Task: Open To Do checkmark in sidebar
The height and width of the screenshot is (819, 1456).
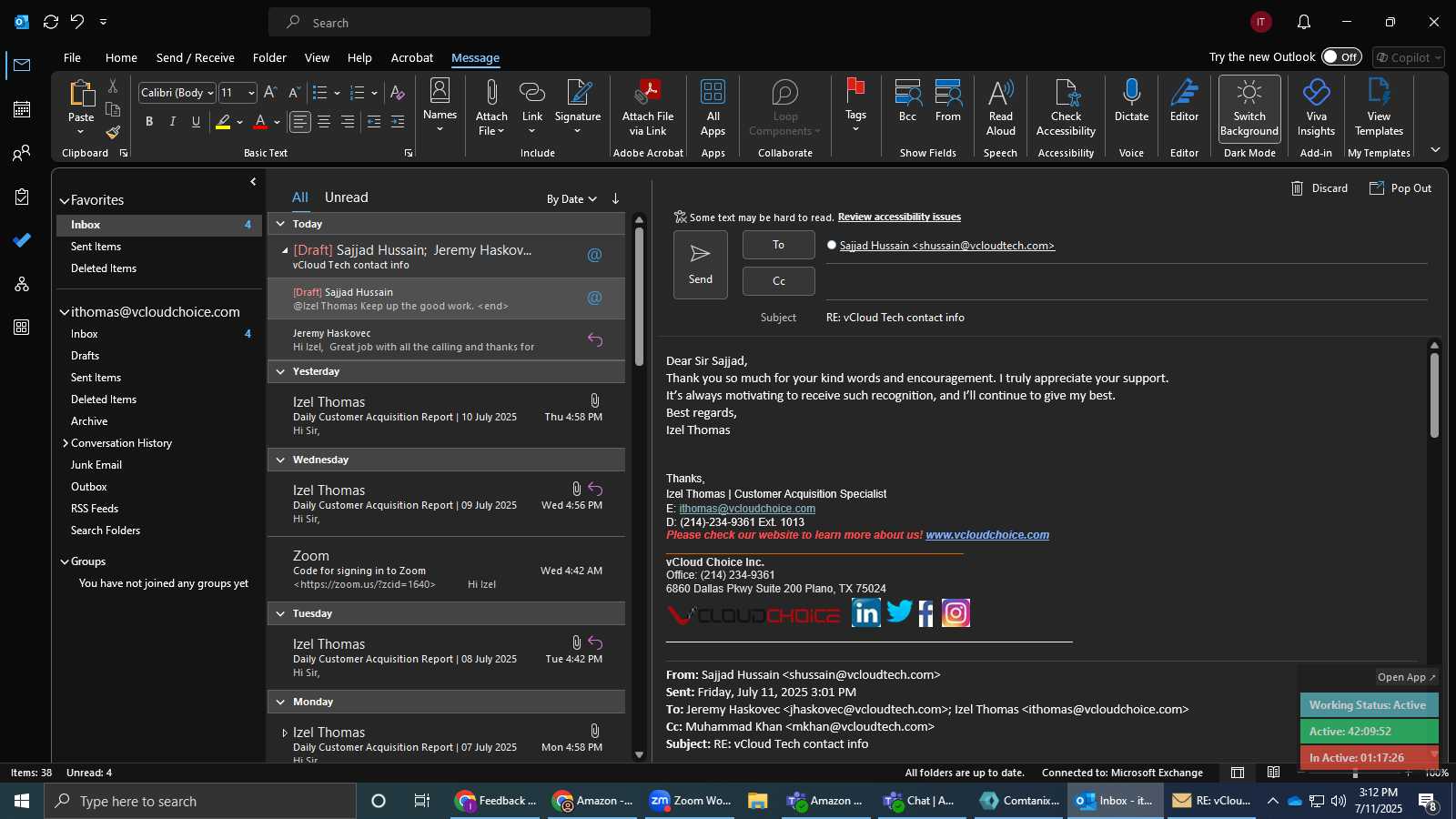Action: click(22, 240)
